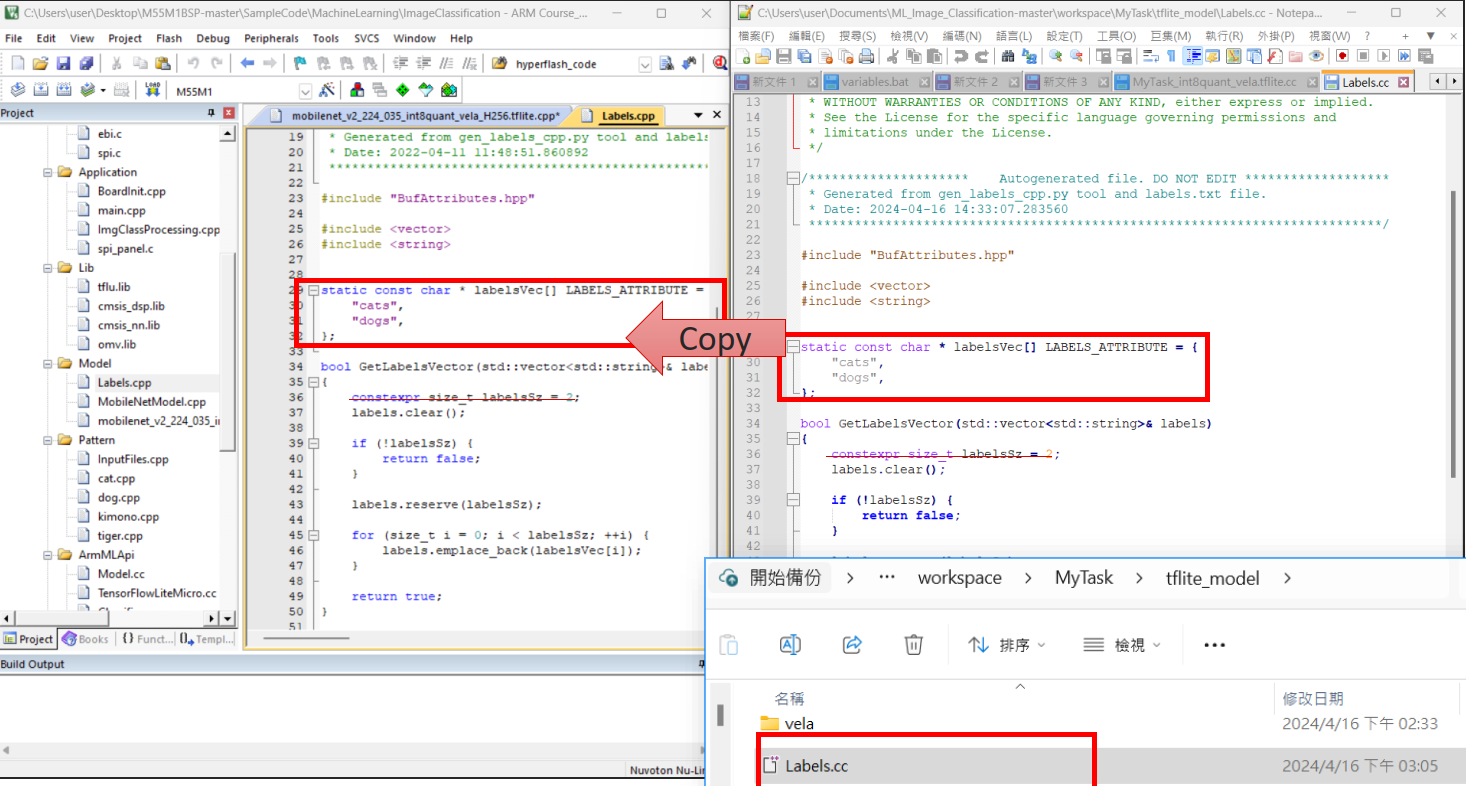This screenshot has width=1466, height=786.
Task: Click MyTask in the Explorer breadcrumb path
Action: (1083, 578)
